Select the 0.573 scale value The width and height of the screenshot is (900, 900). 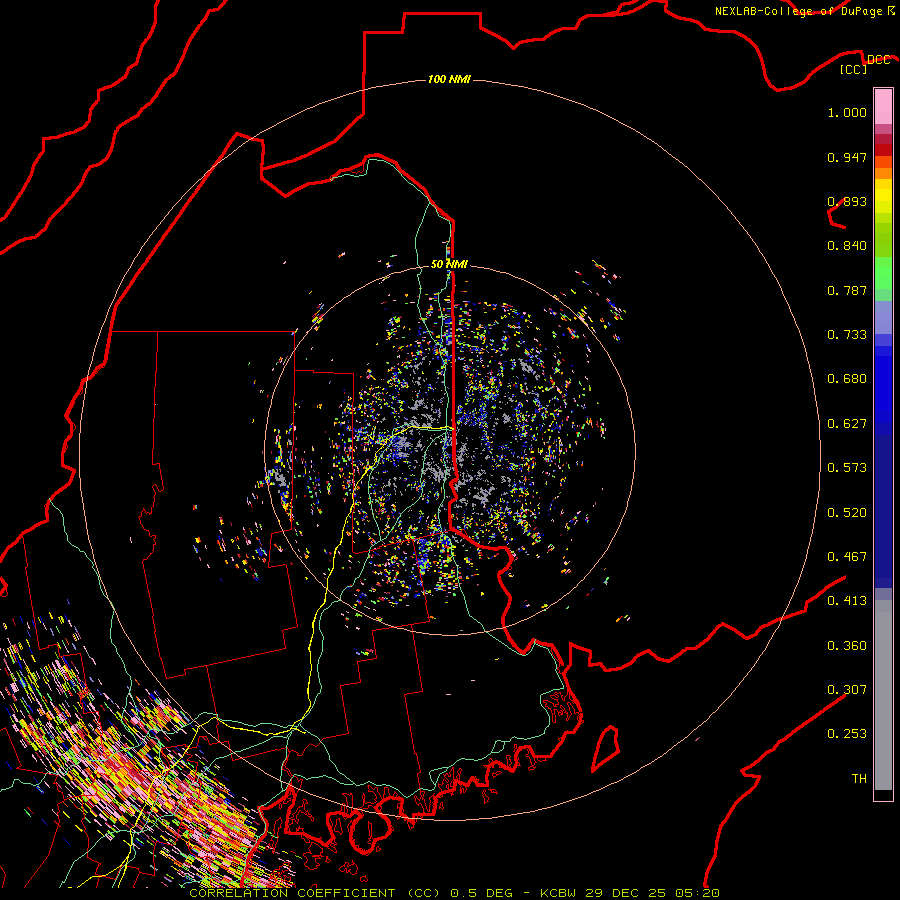[847, 468]
